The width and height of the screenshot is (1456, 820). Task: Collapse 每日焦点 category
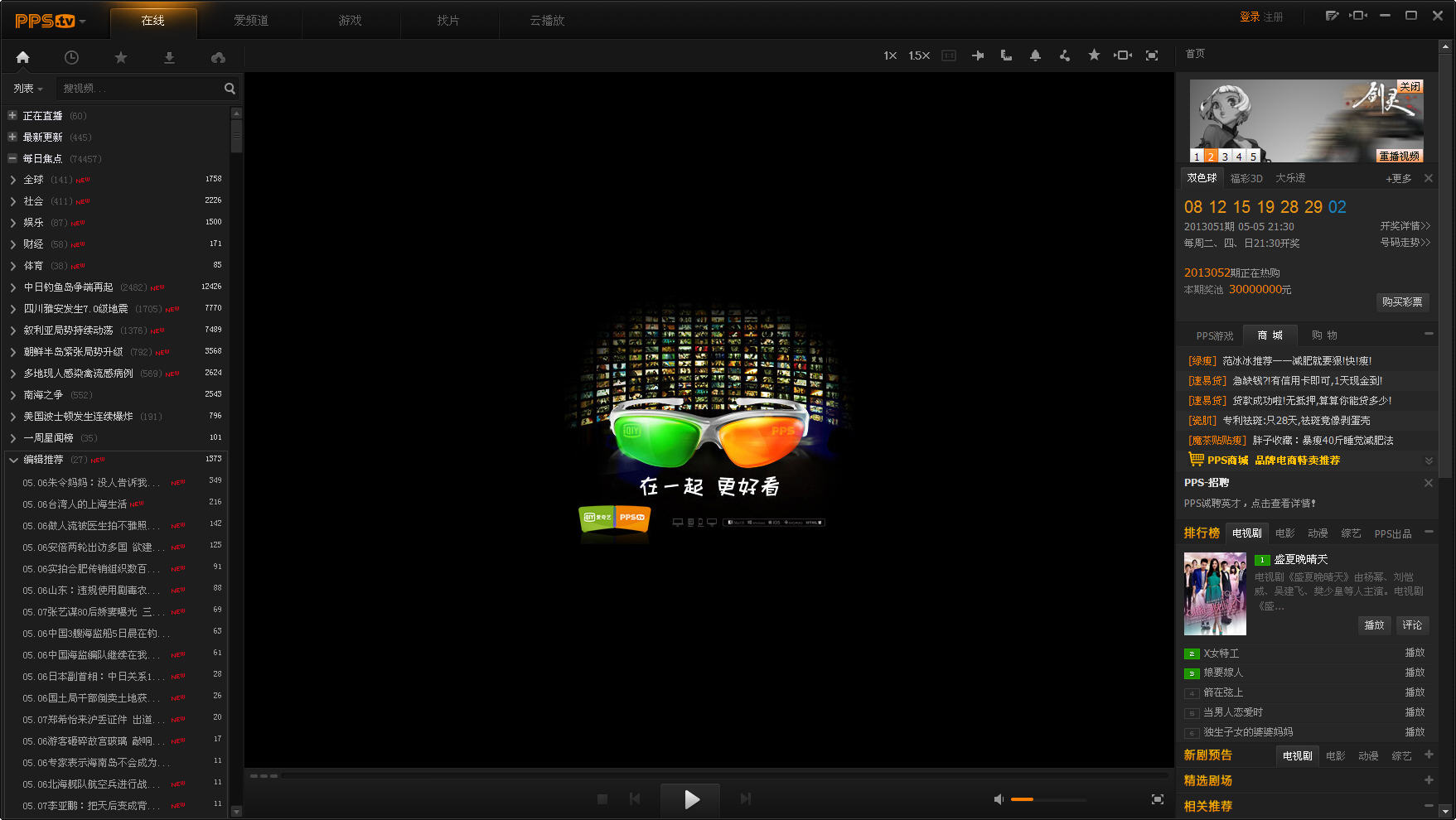[12, 159]
